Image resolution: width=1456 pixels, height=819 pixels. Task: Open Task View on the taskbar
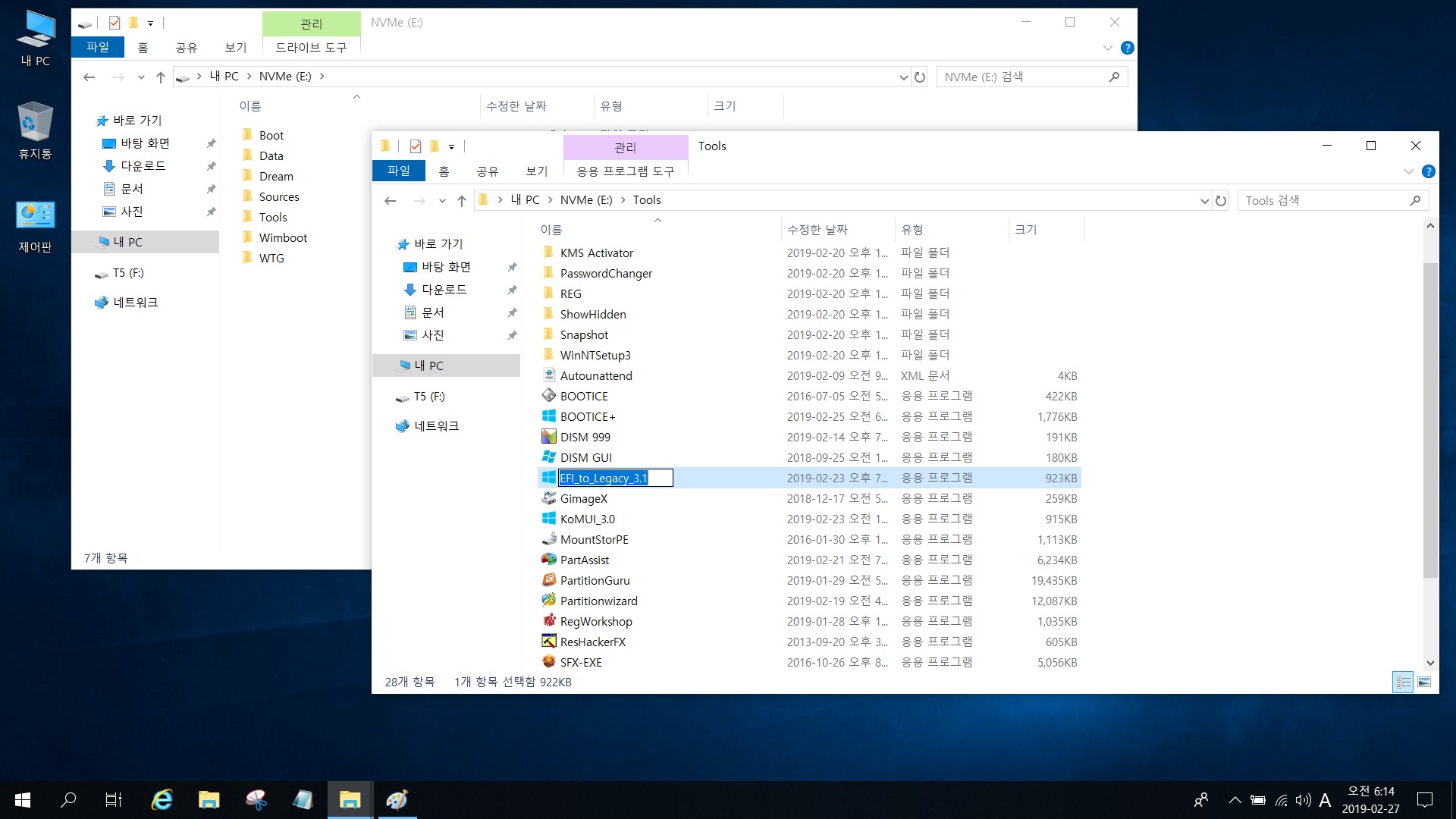(x=114, y=800)
